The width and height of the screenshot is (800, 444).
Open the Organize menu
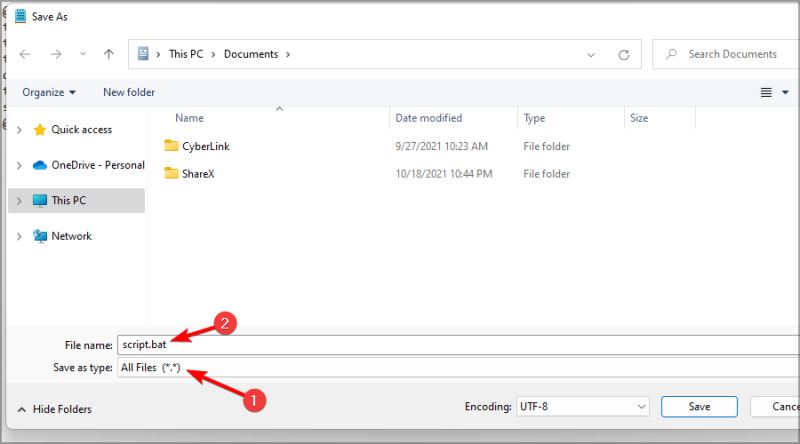(x=49, y=92)
